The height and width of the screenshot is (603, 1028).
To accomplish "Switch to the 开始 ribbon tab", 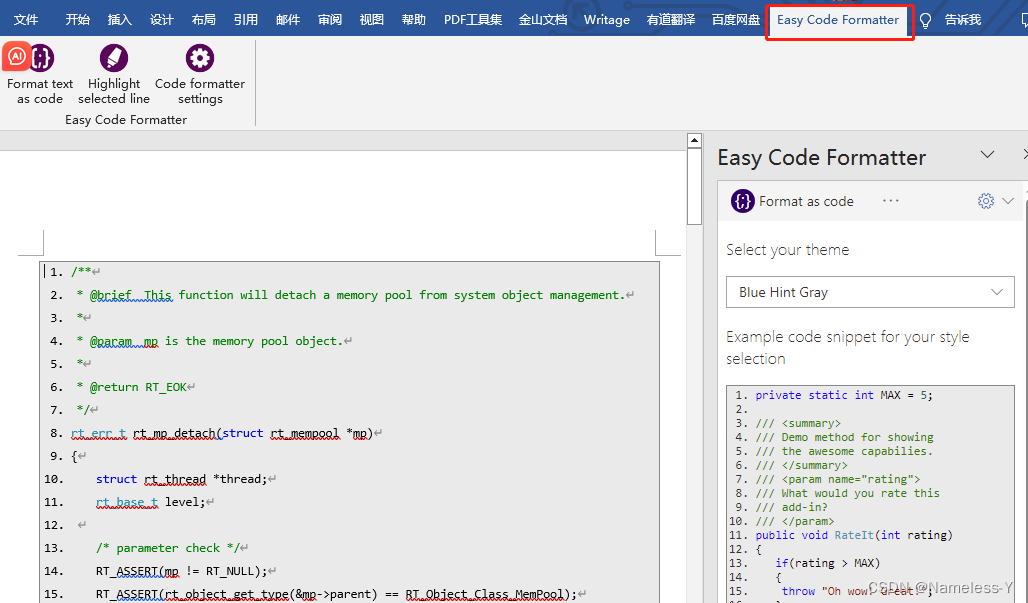I will 77,20.
